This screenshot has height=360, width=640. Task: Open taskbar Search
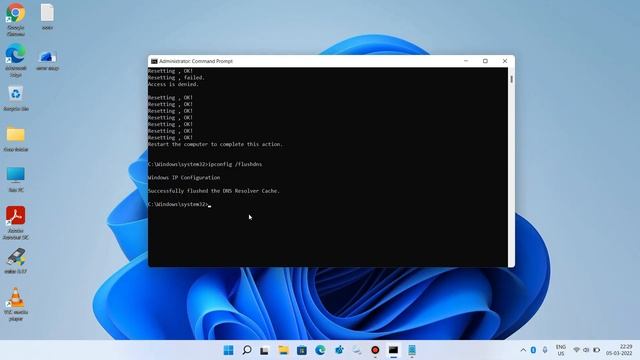click(247, 350)
